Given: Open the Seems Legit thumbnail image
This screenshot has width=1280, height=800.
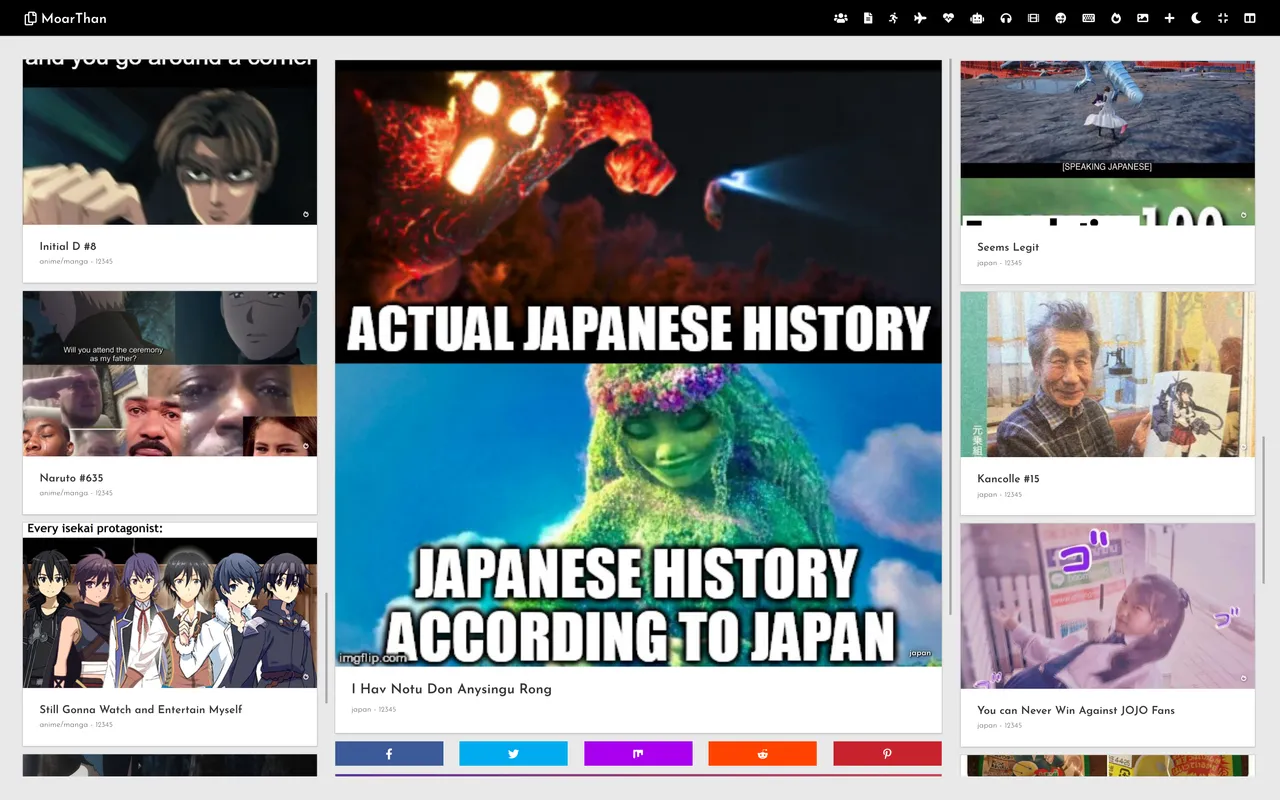Looking at the screenshot, I should click(x=1107, y=143).
